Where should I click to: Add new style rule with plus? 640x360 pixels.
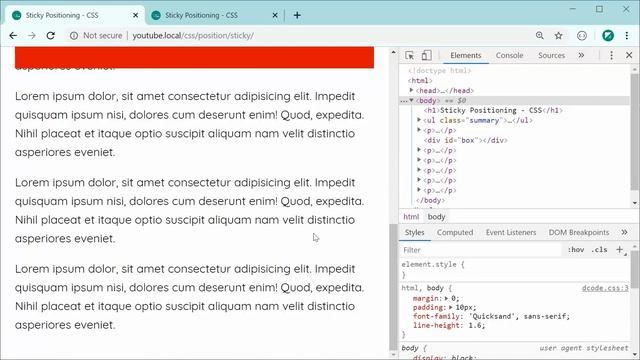click(620, 249)
